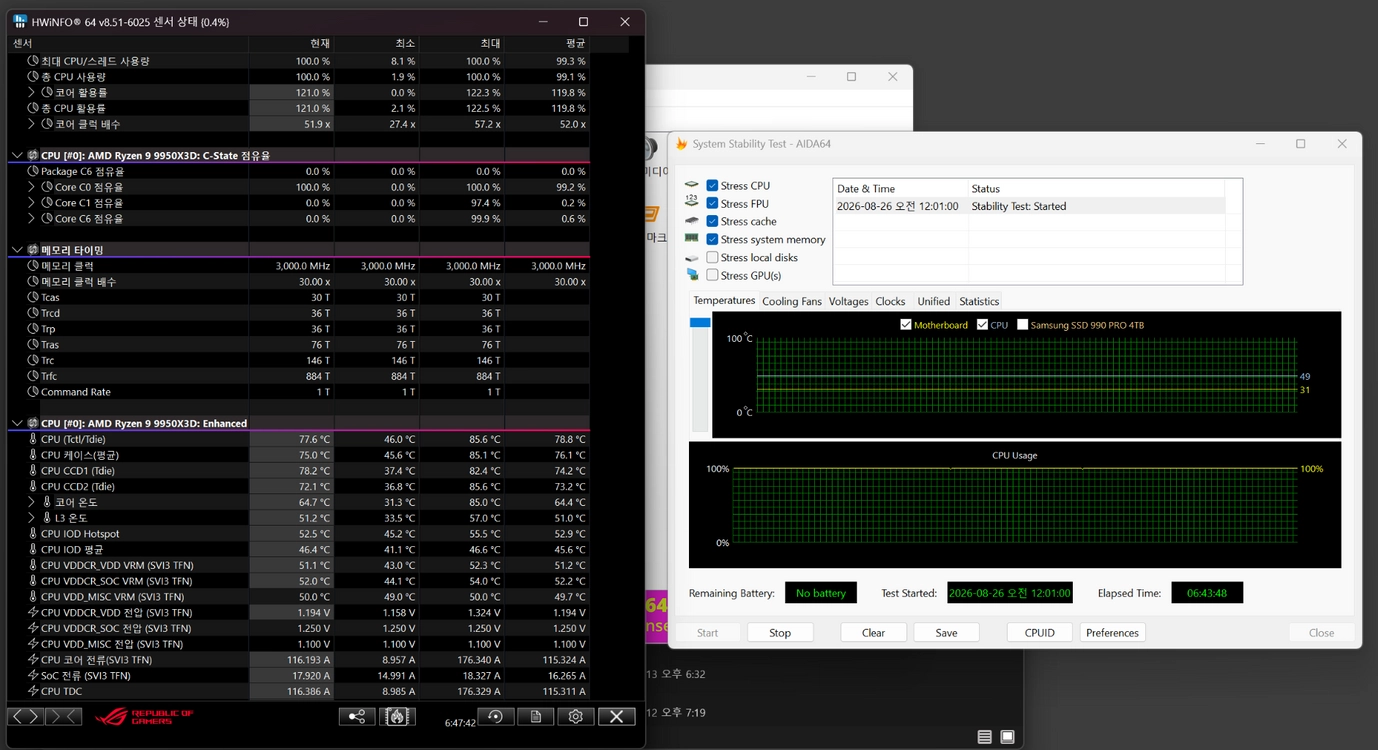The height and width of the screenshot is (750, 1378).
Task: Switch to Cooling Fans tab
Action: tap(792, 301)
